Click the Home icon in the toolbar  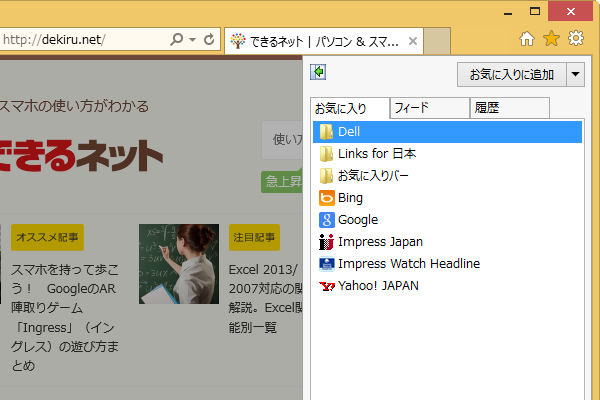(x=527, y=39)
